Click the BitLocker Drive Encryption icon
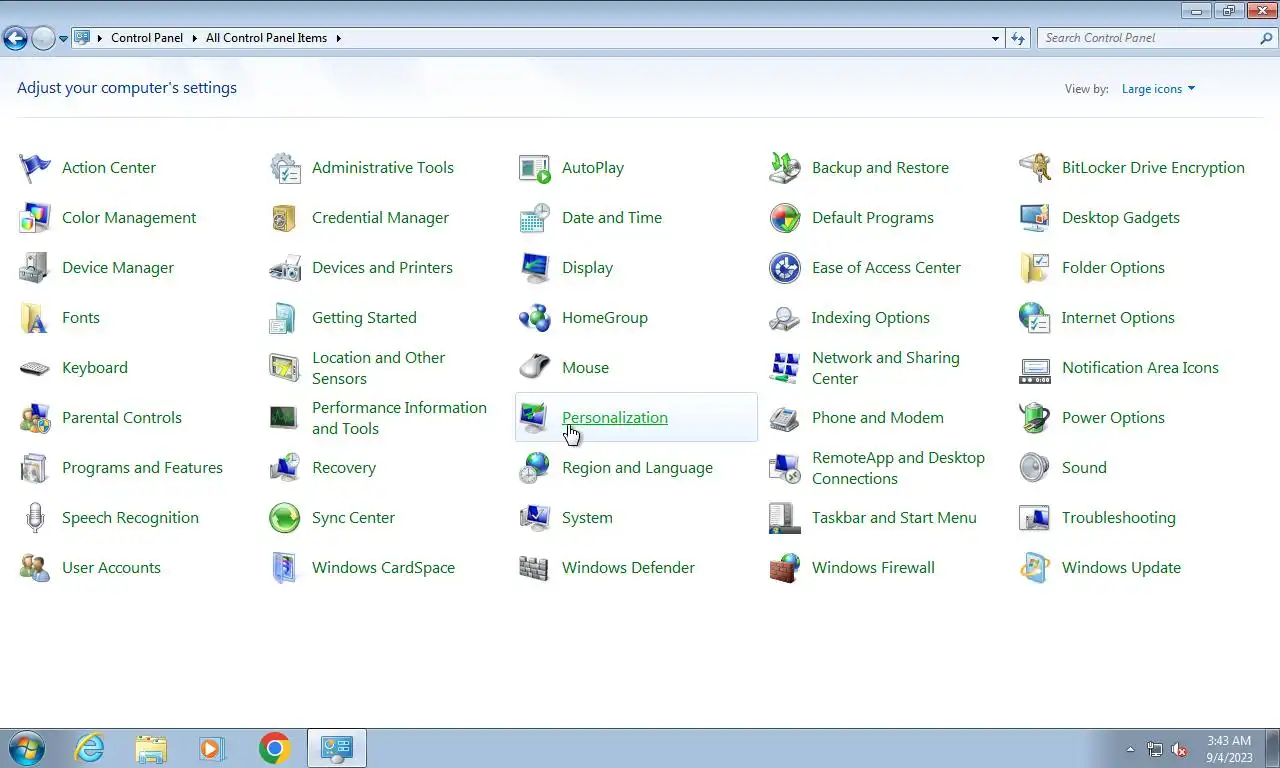Viewport: 1280px width, 768px height. tap(1035, 168)
